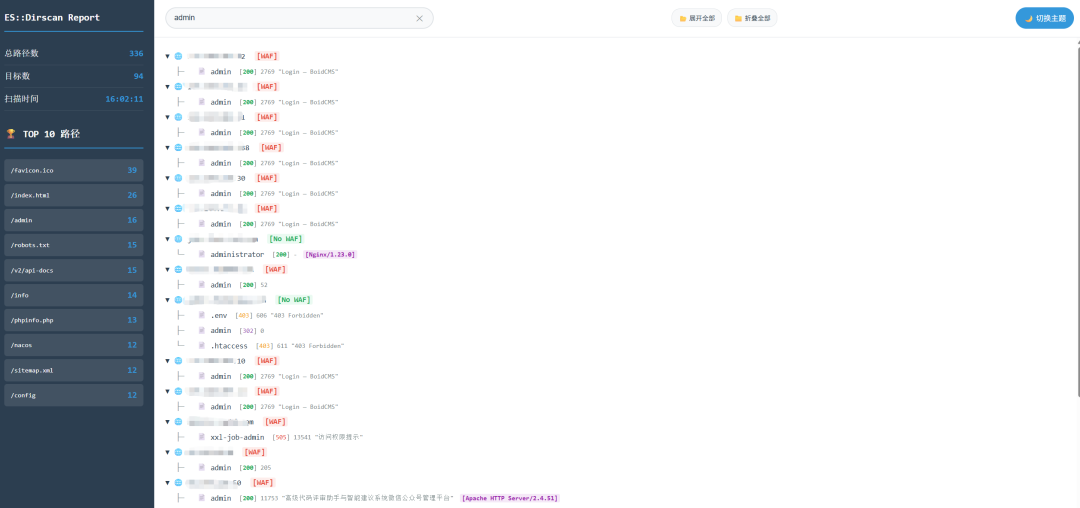This screenshot has height=508, width=1080.
Task: Click the [302] status code
Action: click(248, 330)
